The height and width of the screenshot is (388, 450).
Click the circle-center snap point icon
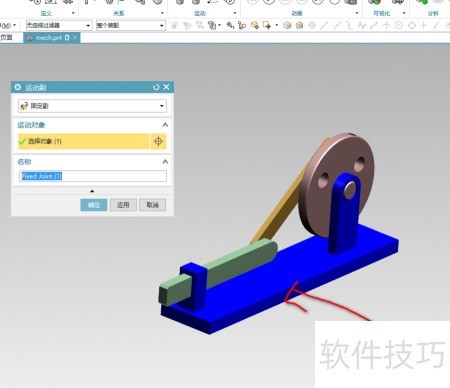point(399,25)
